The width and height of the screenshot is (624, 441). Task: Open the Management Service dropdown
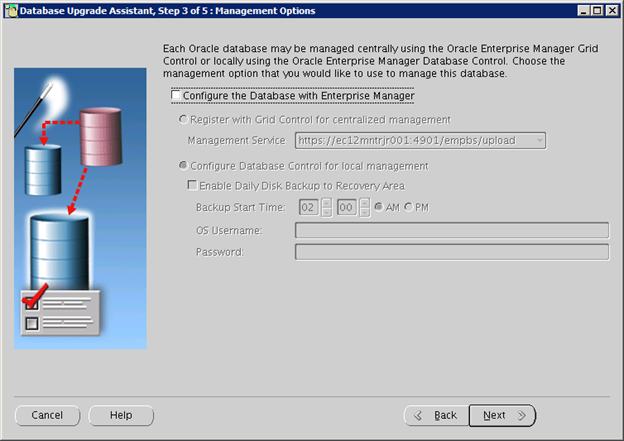(420, 140)
